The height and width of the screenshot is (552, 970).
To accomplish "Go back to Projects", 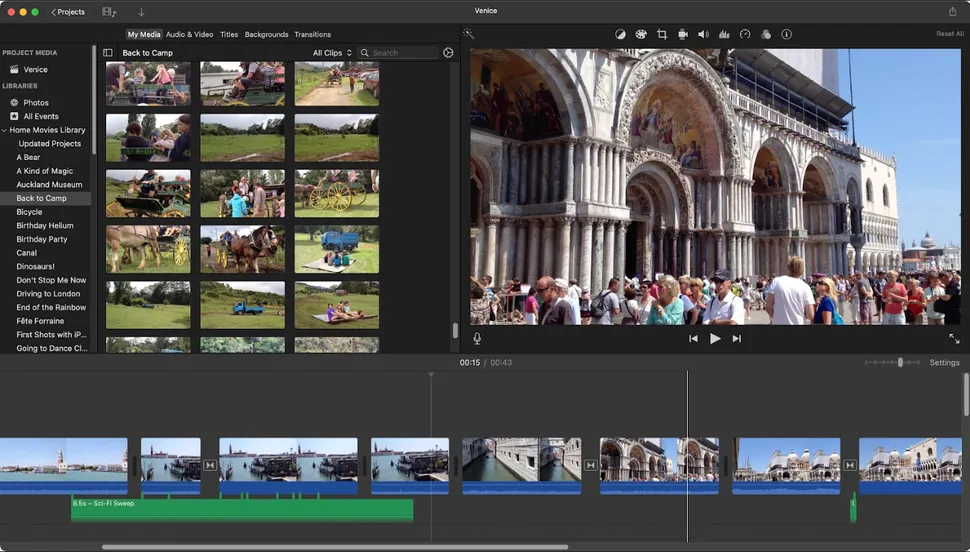I will click(68, 12).
